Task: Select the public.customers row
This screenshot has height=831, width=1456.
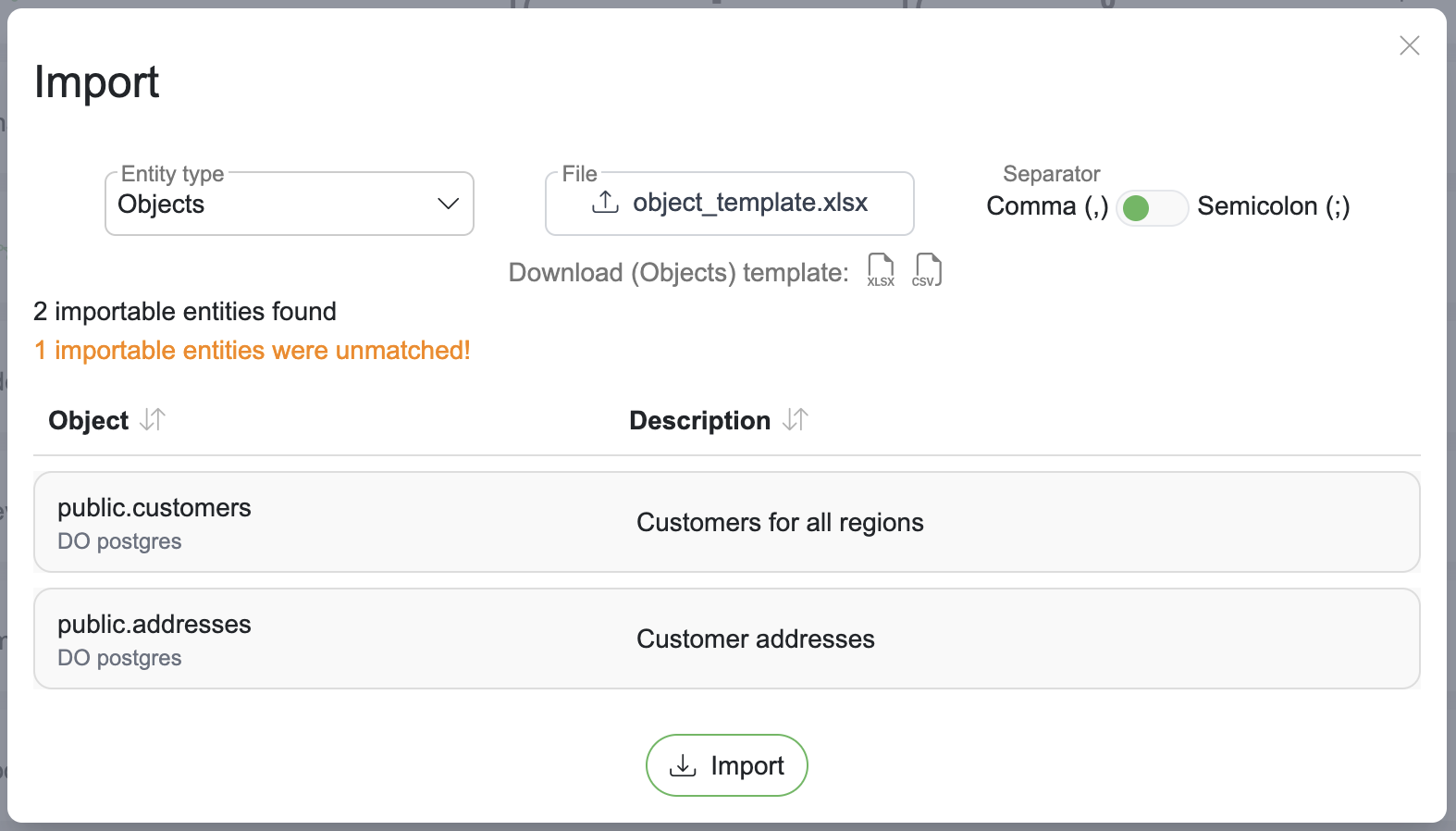Action: [x=726, y=522]
